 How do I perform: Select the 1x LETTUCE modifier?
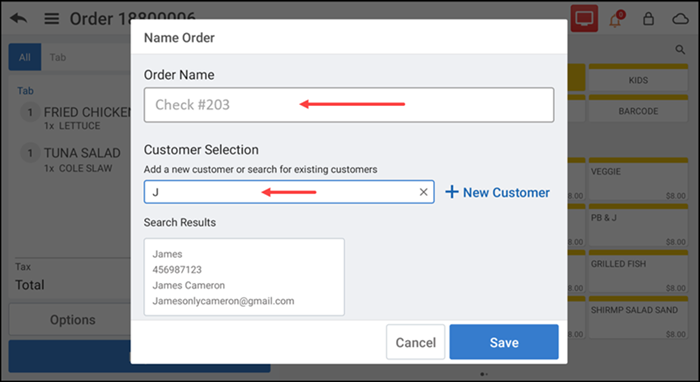point(72,126)
